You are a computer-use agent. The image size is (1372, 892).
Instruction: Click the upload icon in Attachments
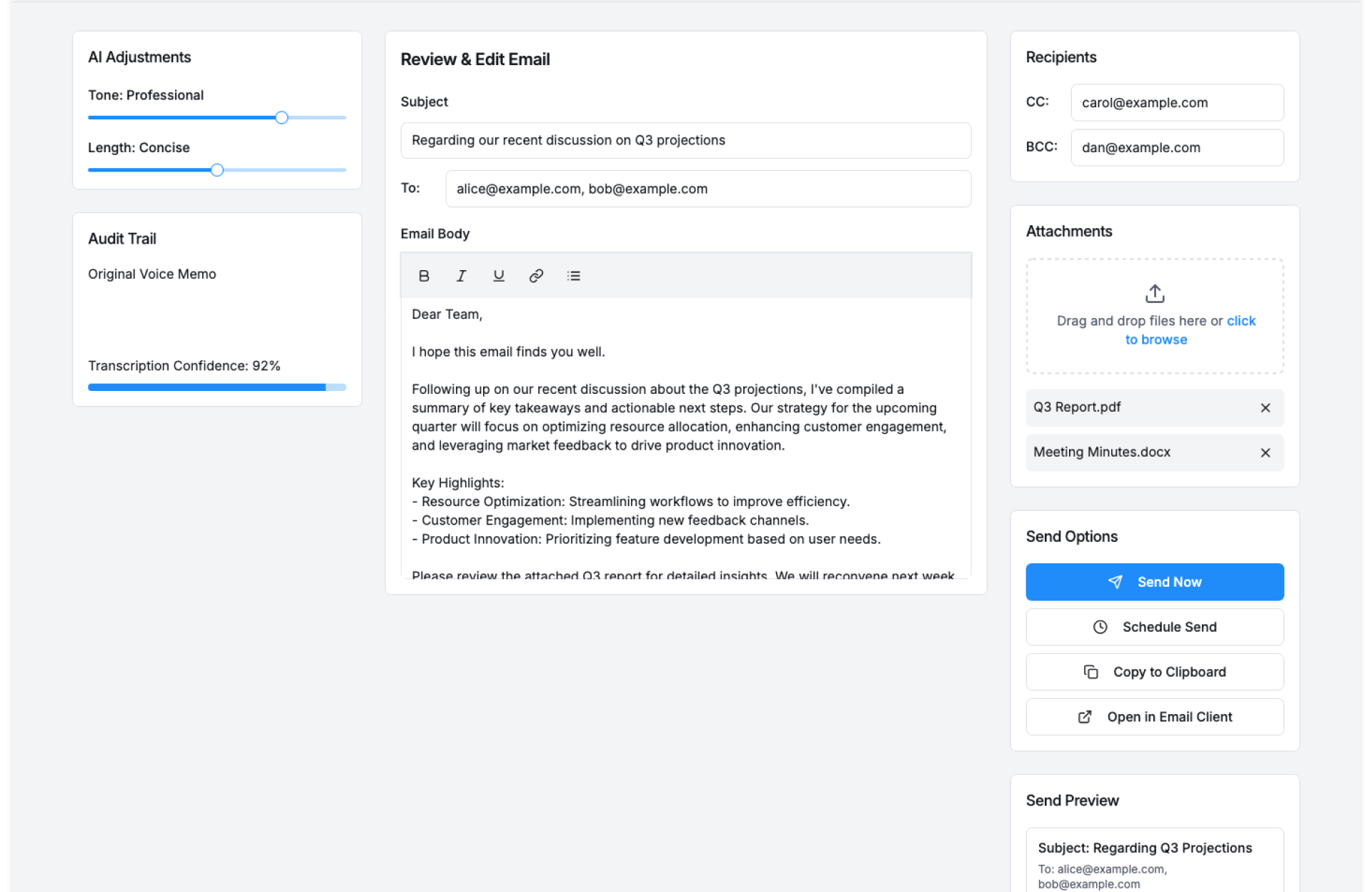[x=1155, y=294]
